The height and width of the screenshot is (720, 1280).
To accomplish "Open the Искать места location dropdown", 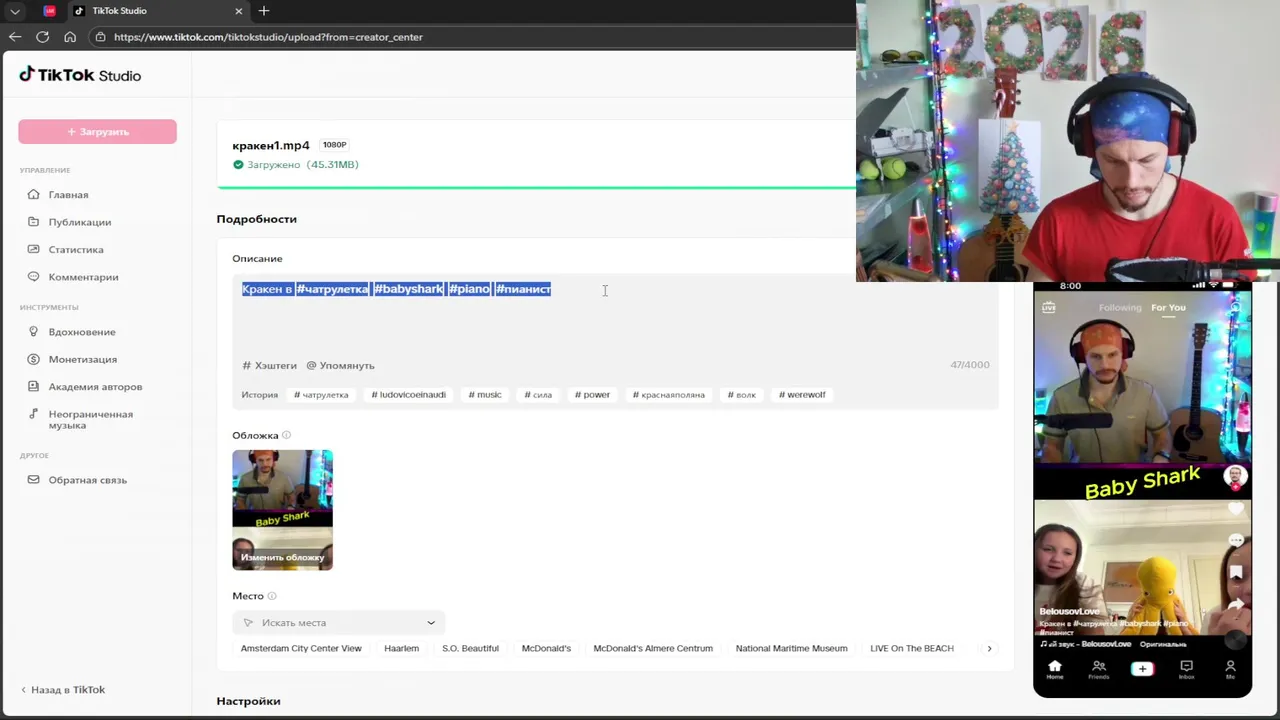I will (x=339, y=623).
